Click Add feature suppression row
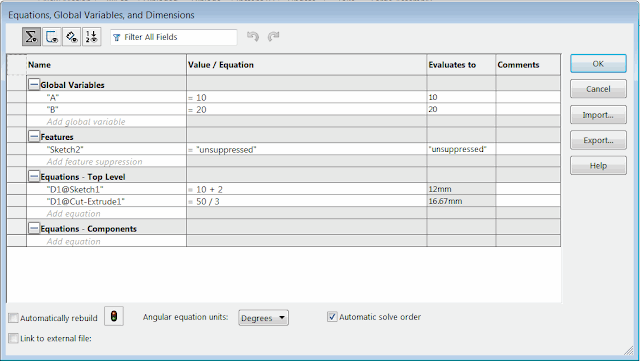This screenshot has height=361, width=640. (x=106, y=161)
